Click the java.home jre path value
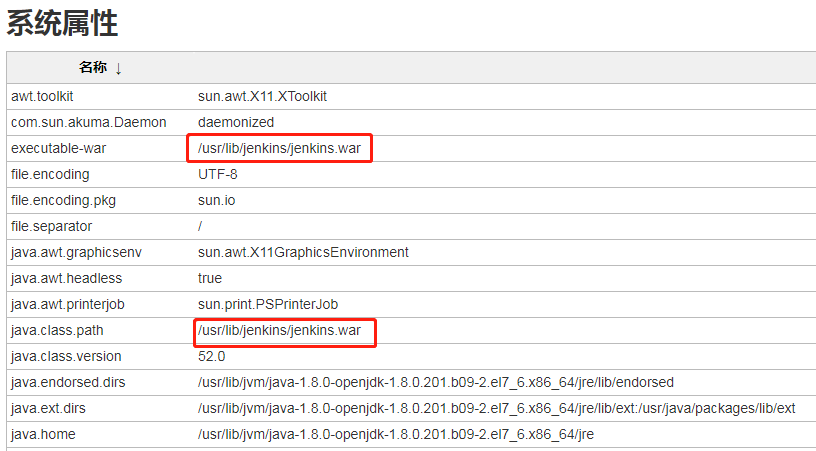This screenshot has height=451, width=816. click(396, 434)
